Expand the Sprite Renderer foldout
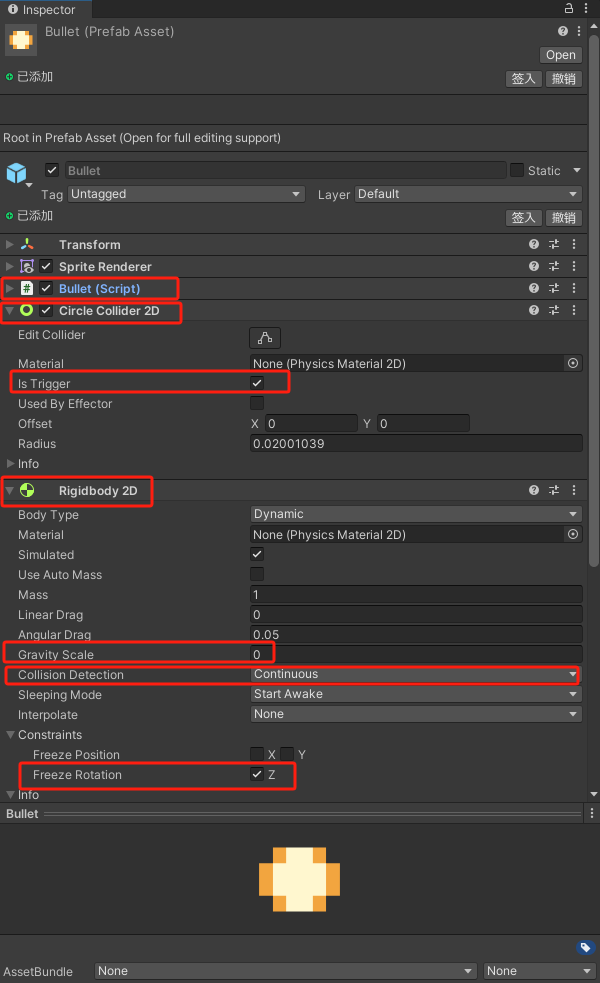600x983 pixels. 9,266
